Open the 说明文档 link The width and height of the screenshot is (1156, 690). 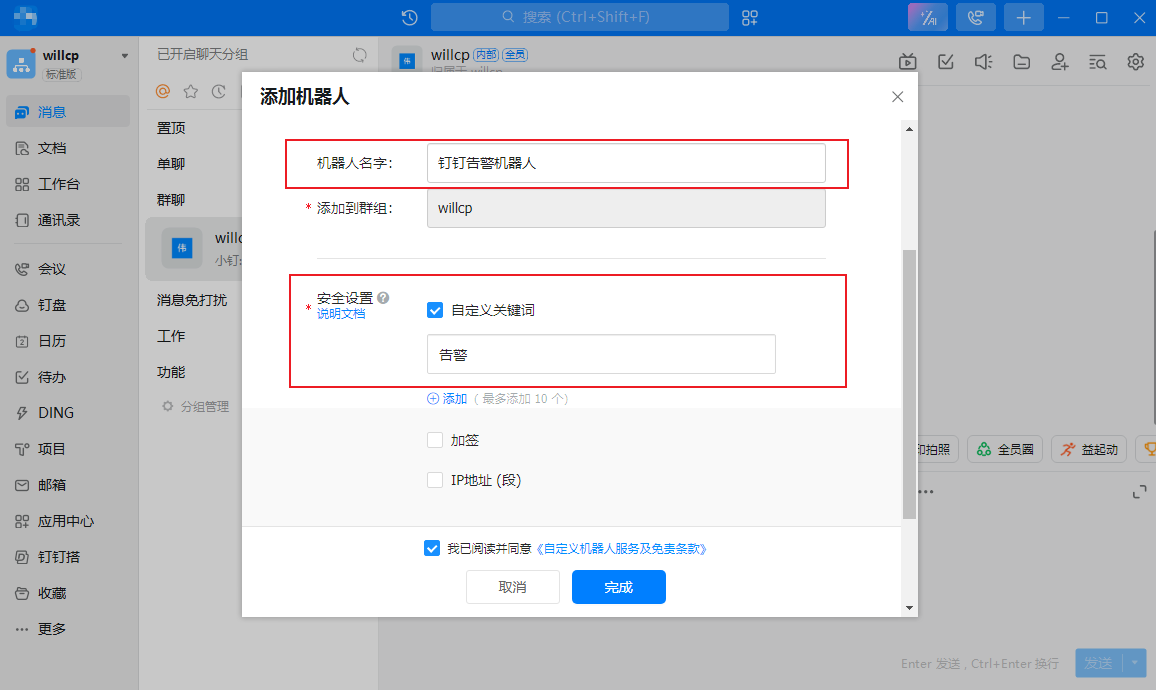tap(341, 313)
